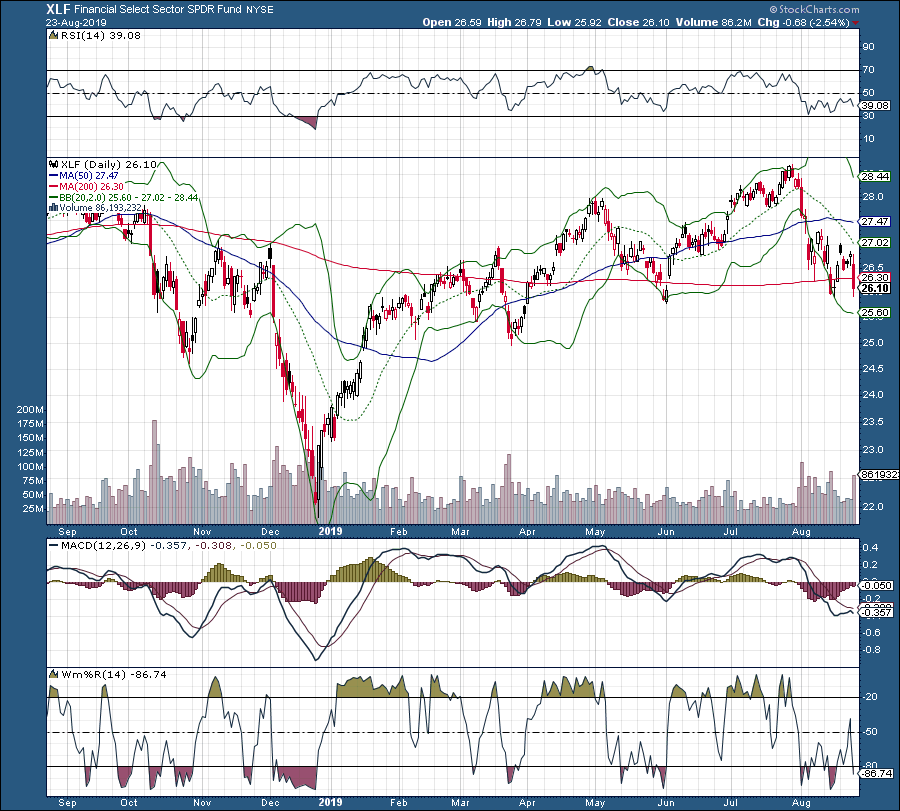
Task: Click the 28.44 upper band price tag
Action: click(875, 176)
